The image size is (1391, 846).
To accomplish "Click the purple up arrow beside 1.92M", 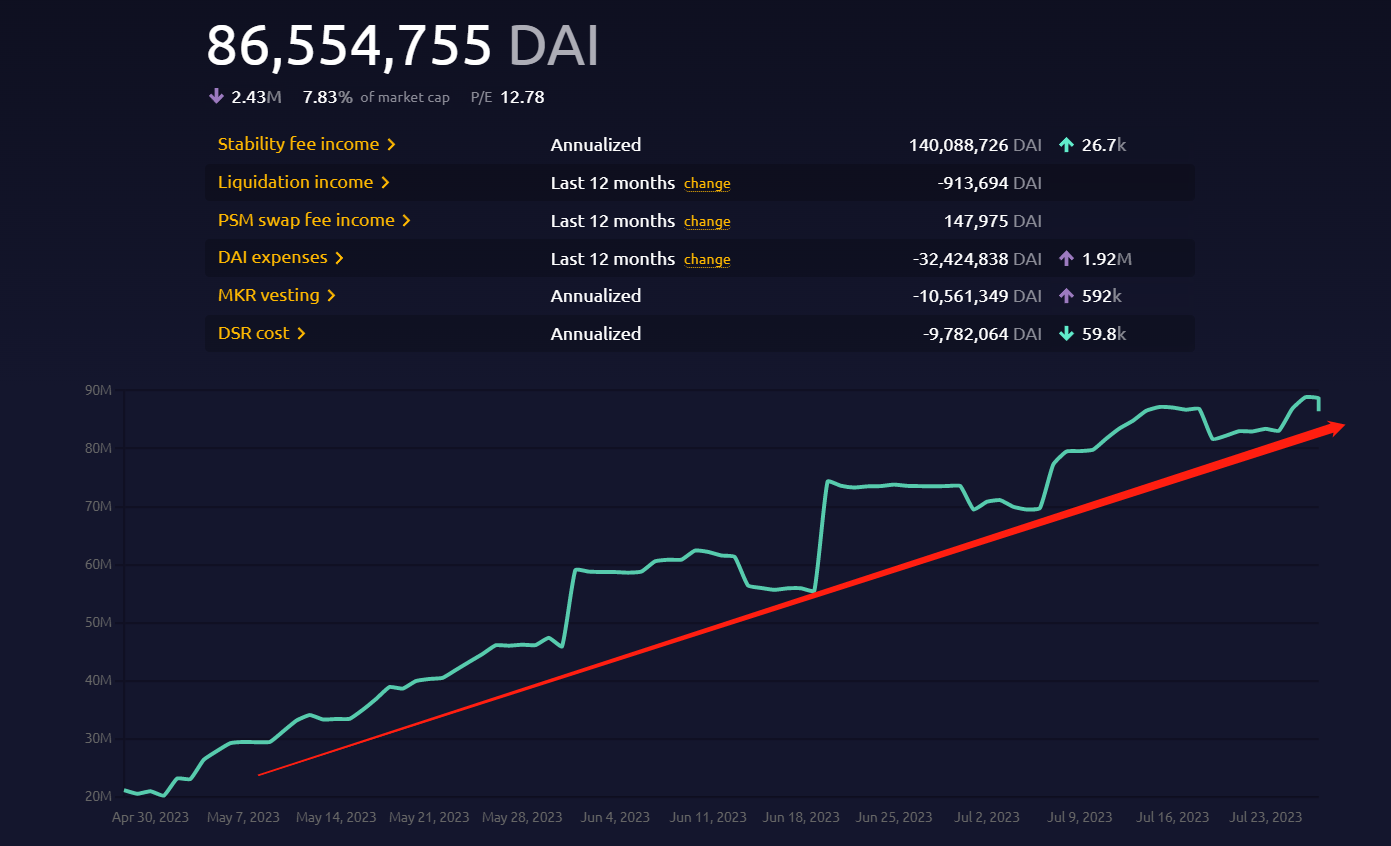I will coord(1066,259).
